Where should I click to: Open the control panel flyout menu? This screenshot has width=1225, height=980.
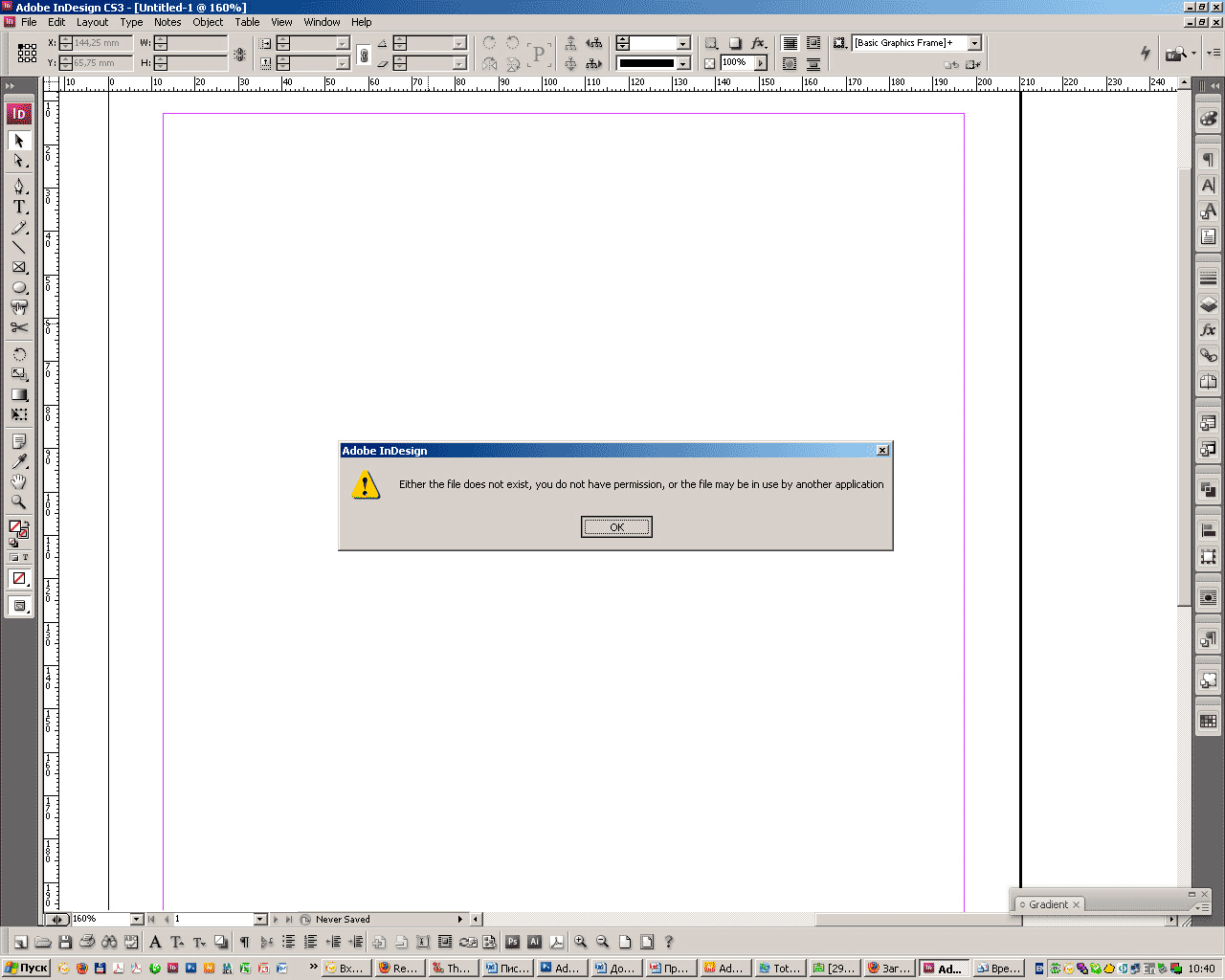[1213, 53]
